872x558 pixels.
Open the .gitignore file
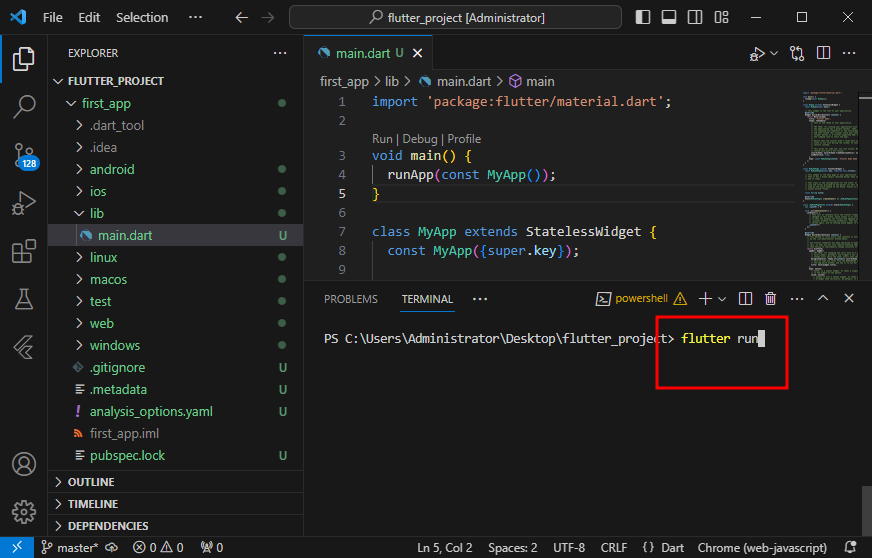[175, 368]
